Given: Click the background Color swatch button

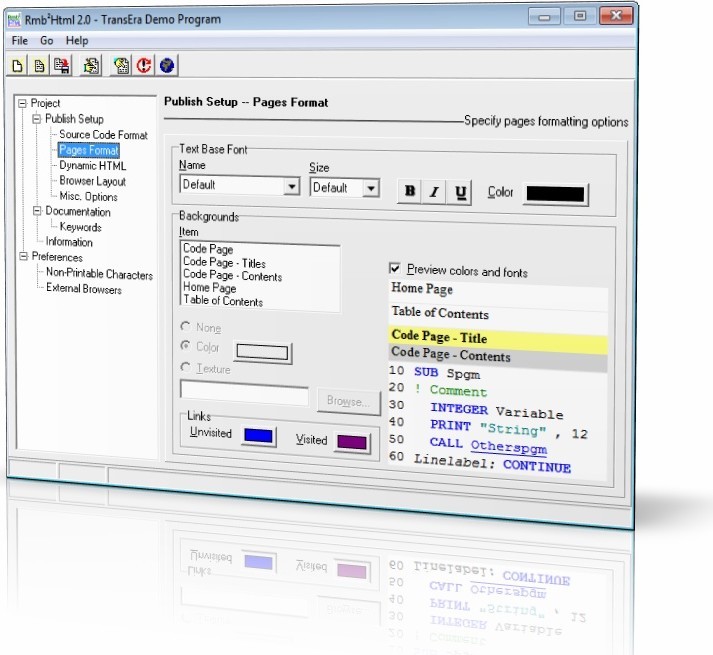Looking at the screenshot, I should tap(262, 353).
